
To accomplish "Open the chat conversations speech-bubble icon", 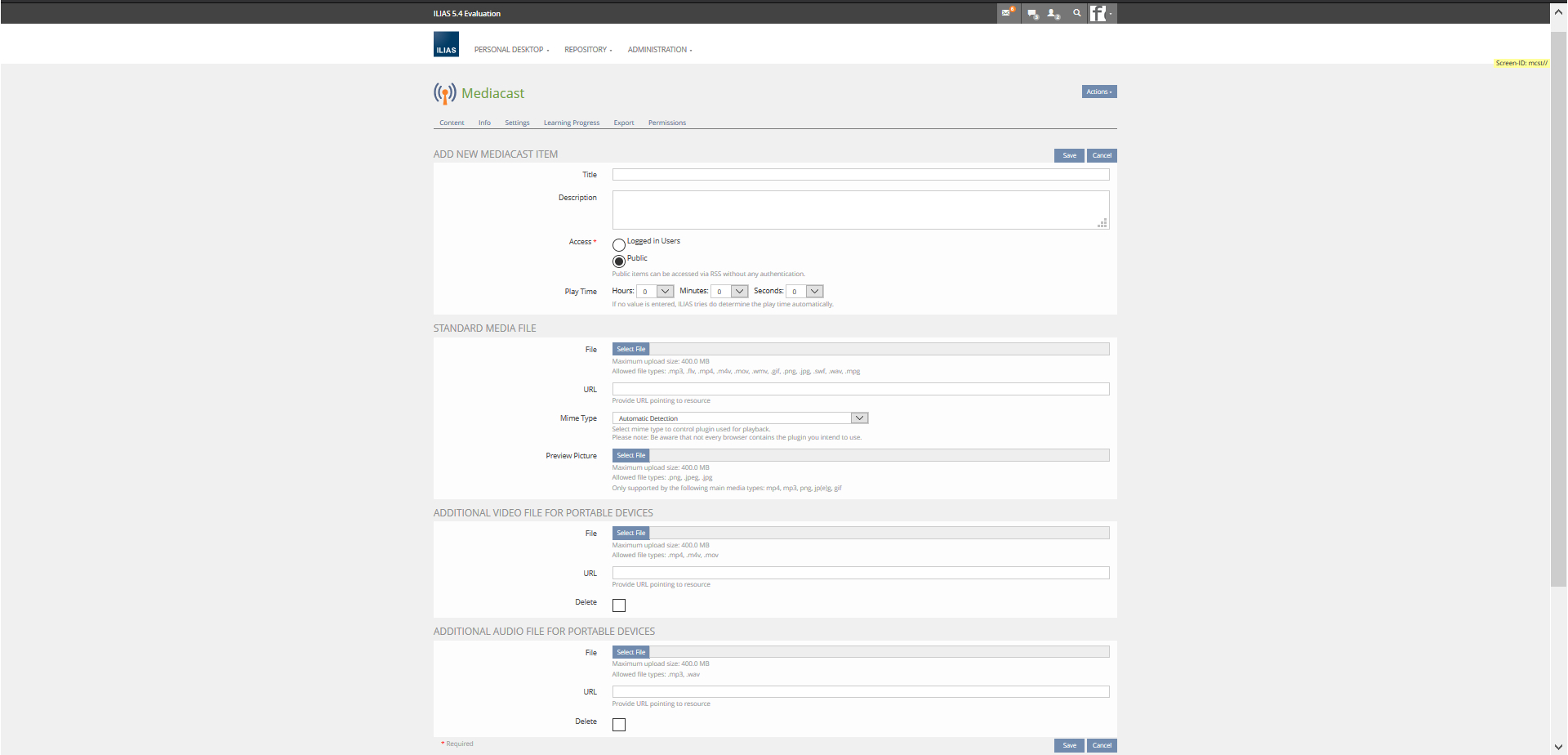I will point(1032,14).
